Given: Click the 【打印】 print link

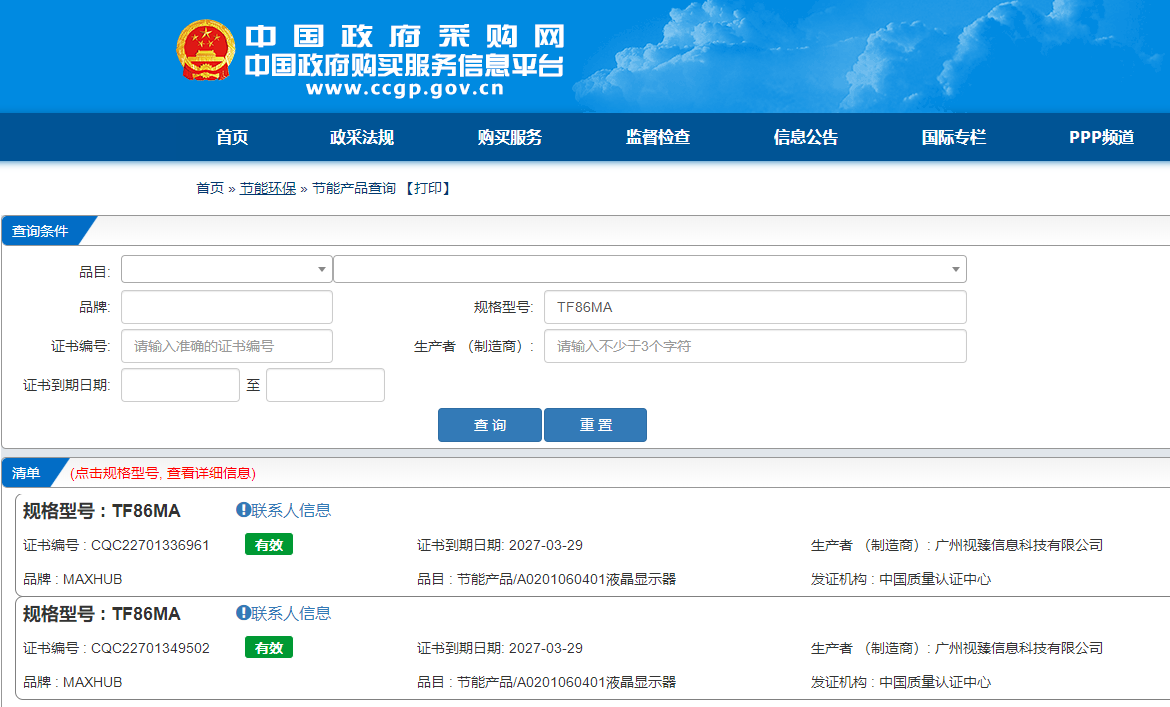Looking at the screenshot, I should click(x=428, y=188).
